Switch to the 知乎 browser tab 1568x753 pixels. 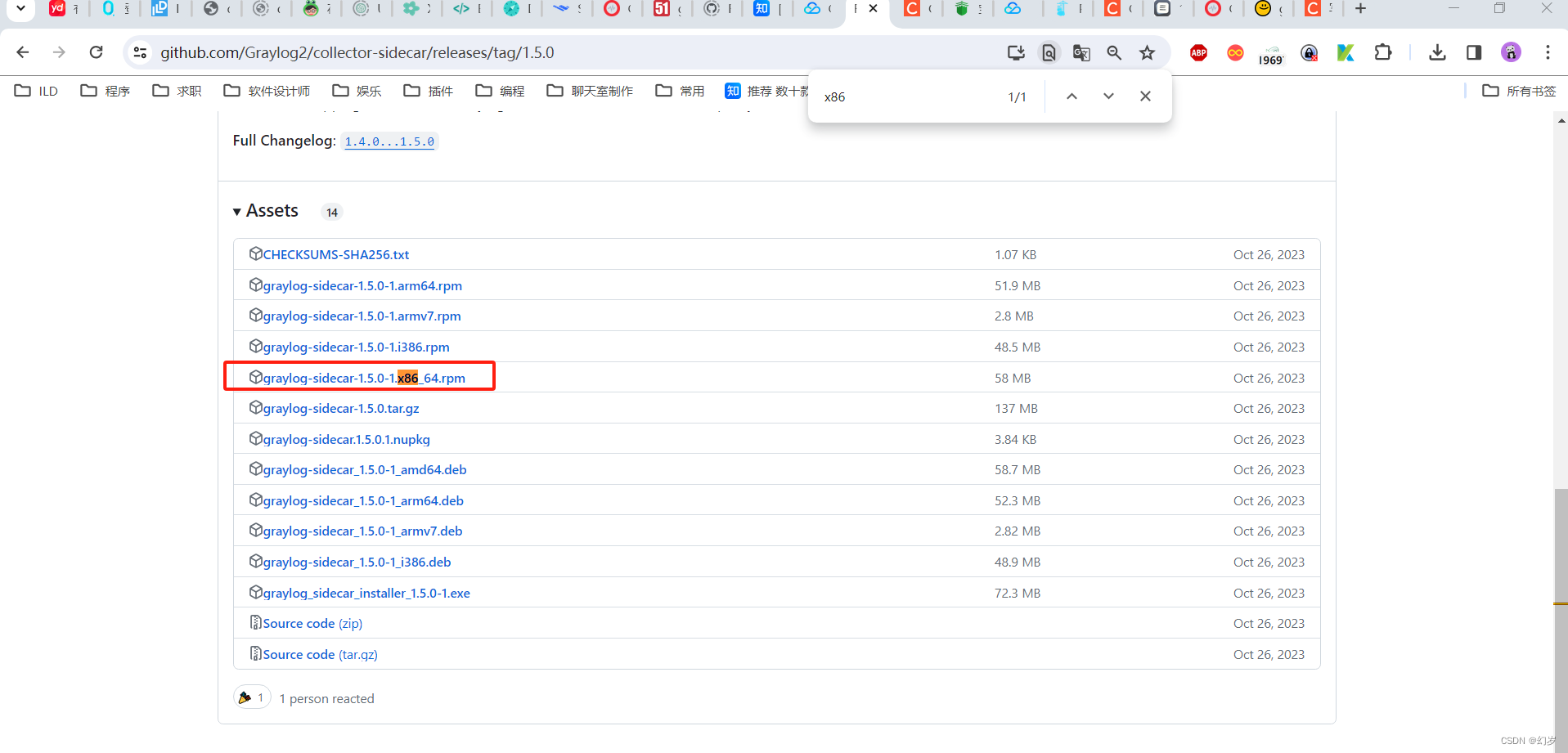coord(766,10)
